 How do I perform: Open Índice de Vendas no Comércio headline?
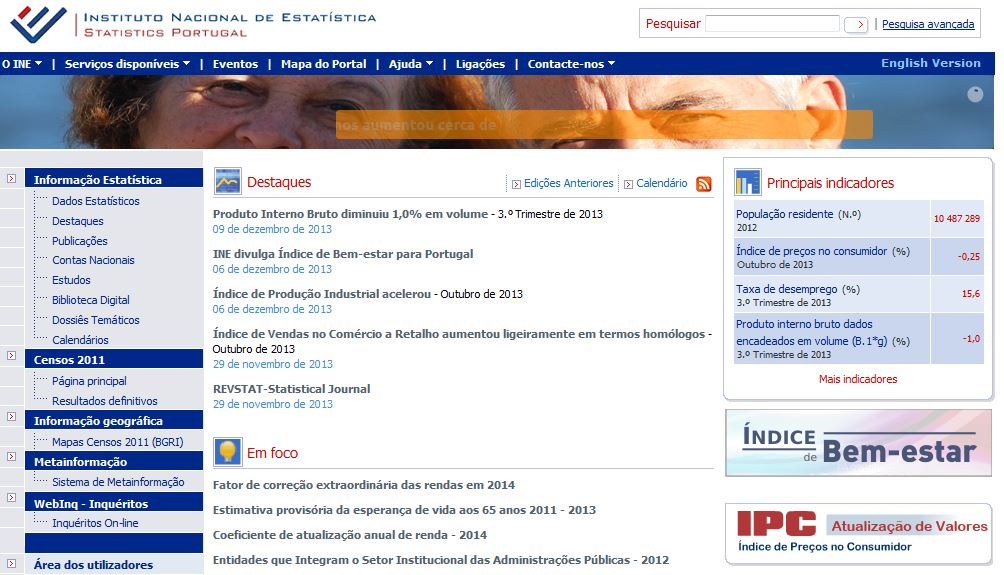tap(458, 334)
